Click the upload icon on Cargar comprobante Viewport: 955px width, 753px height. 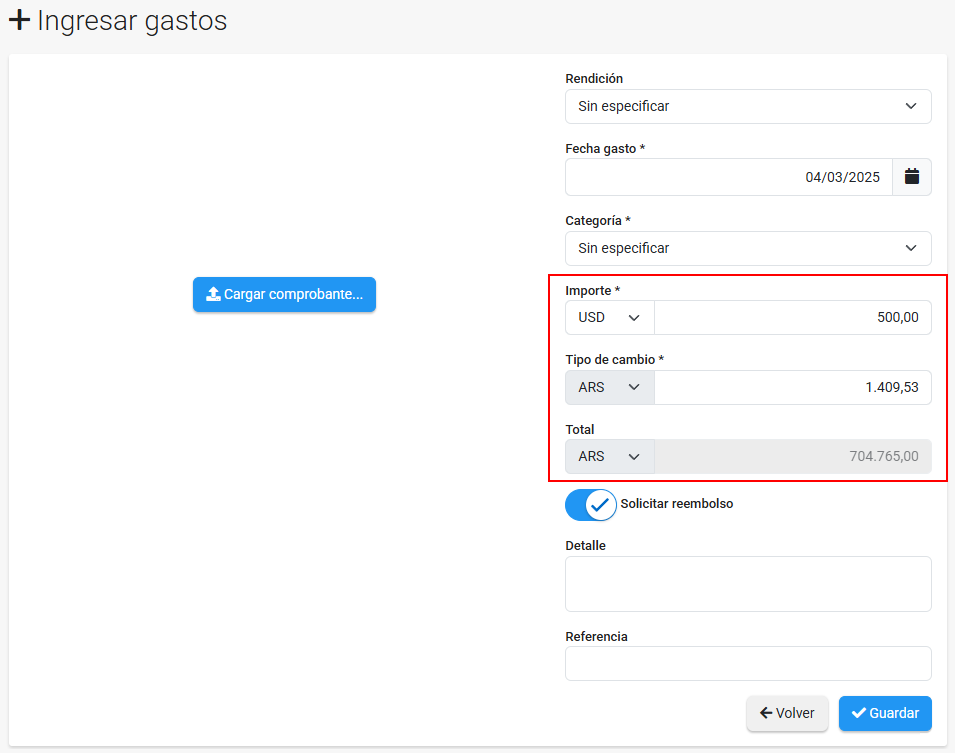(213, 295)
